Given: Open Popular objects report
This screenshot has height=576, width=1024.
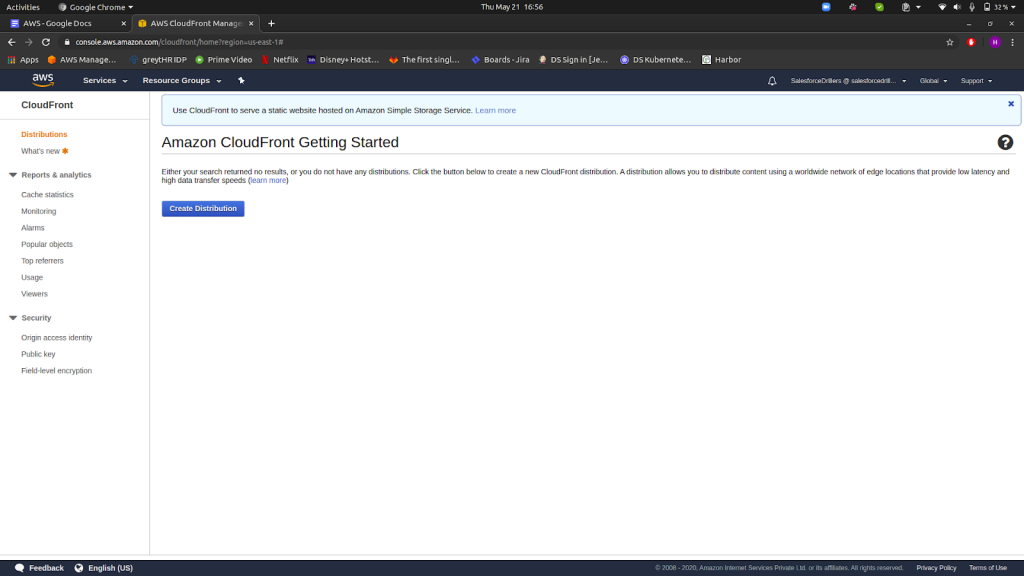Looking at the screenshot, I should 47,244.
